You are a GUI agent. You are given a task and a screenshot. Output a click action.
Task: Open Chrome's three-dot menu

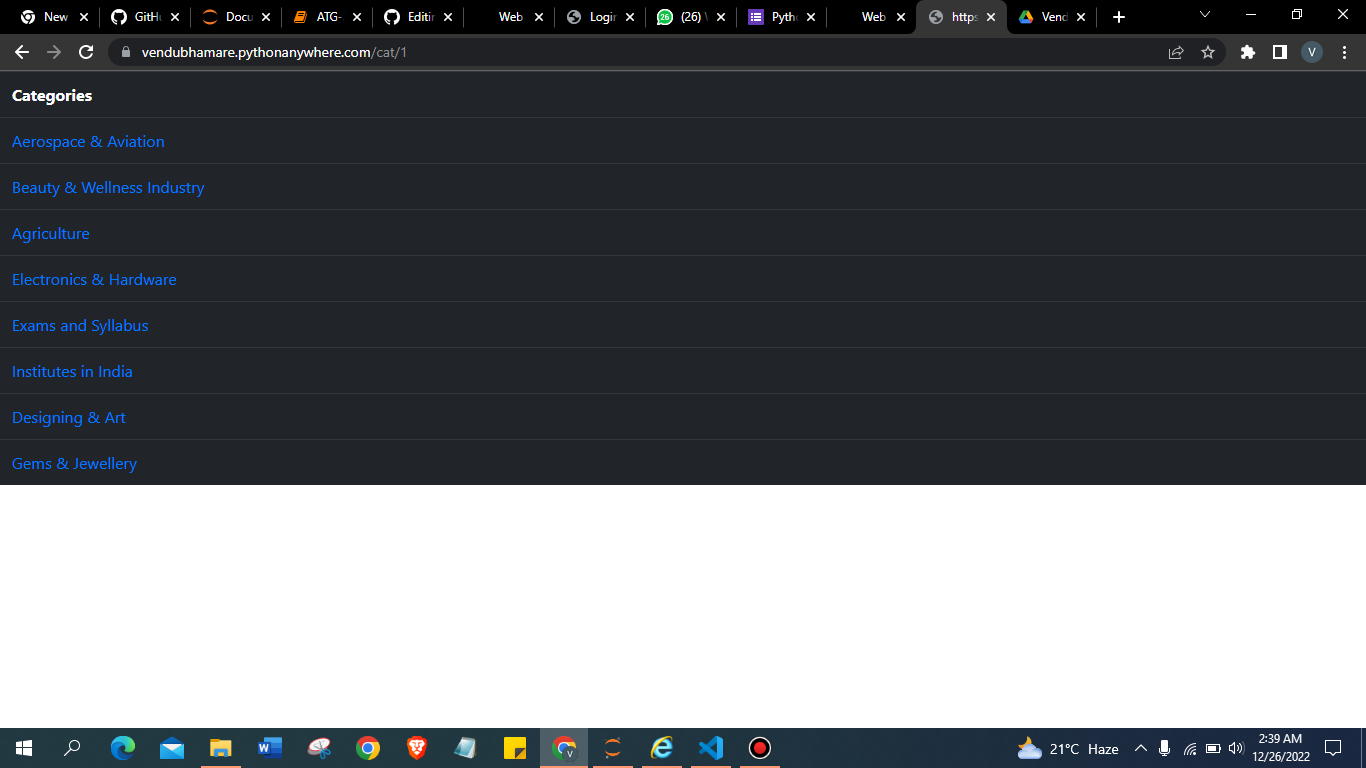pyautogui.click(x=1344, y=51)
